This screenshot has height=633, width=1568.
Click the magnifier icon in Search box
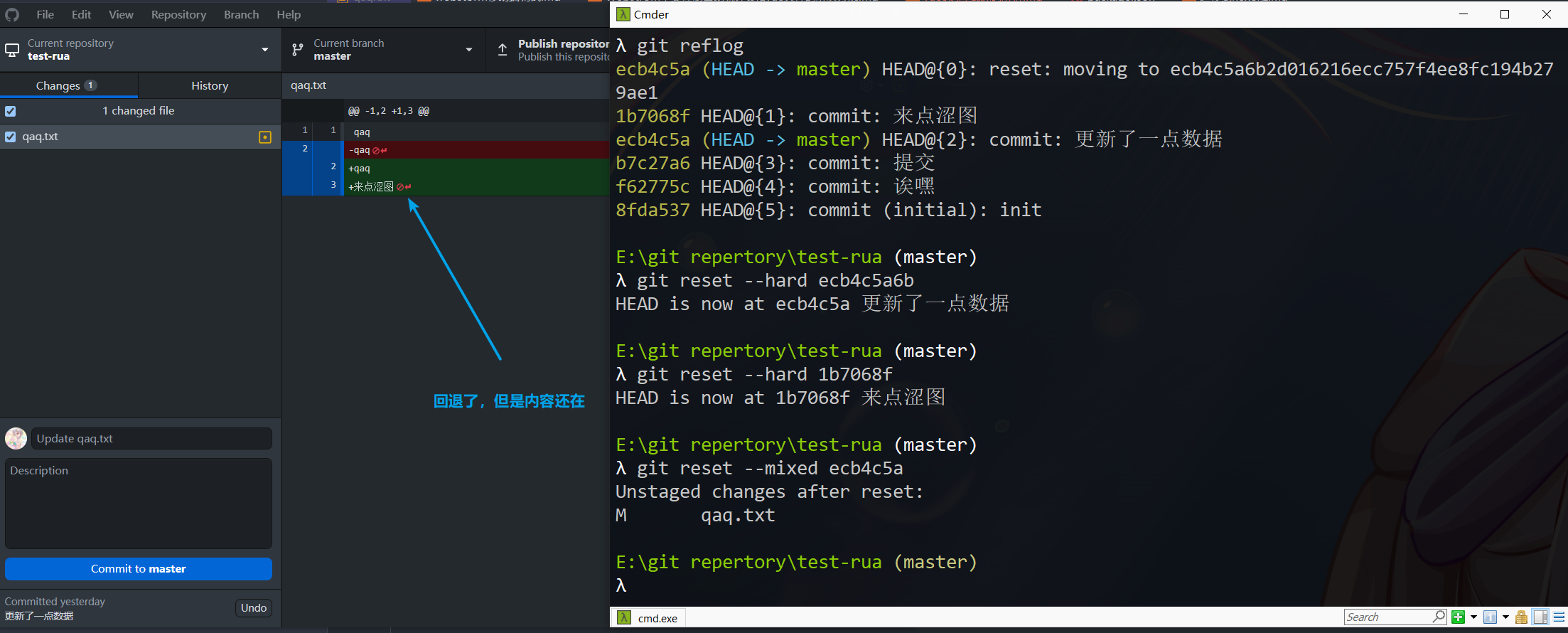point(1439,616)
